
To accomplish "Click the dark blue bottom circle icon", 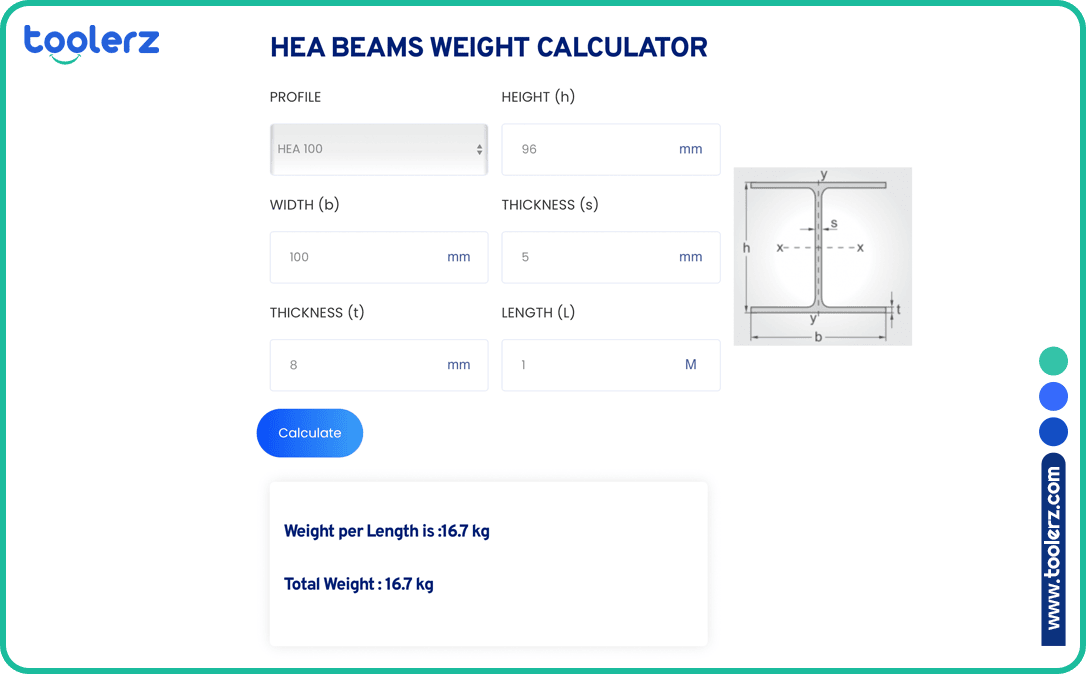I will [1053, 431].
